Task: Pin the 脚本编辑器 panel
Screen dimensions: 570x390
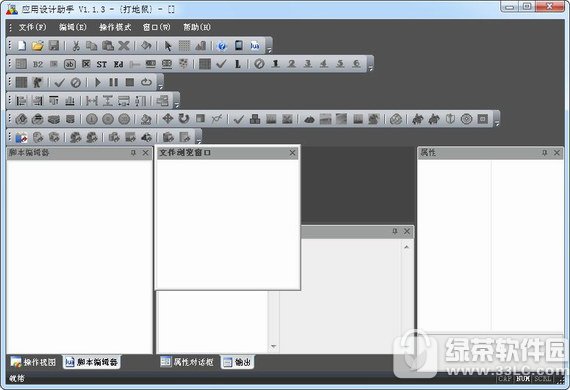Action: [x=133, y=153]
